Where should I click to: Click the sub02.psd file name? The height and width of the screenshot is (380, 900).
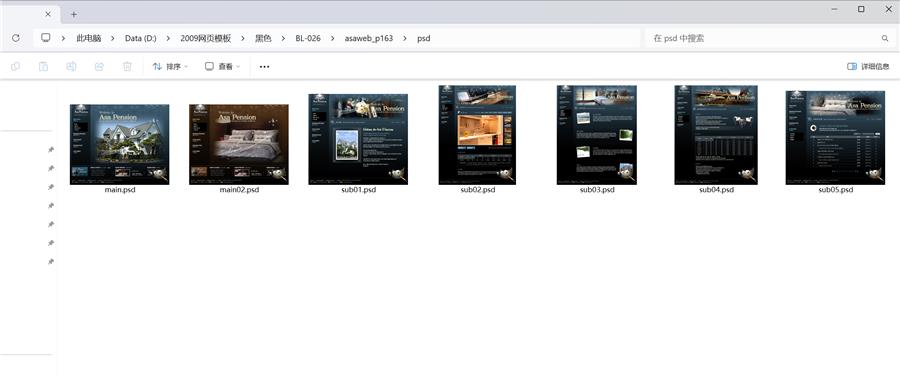[x=478, y=189]
